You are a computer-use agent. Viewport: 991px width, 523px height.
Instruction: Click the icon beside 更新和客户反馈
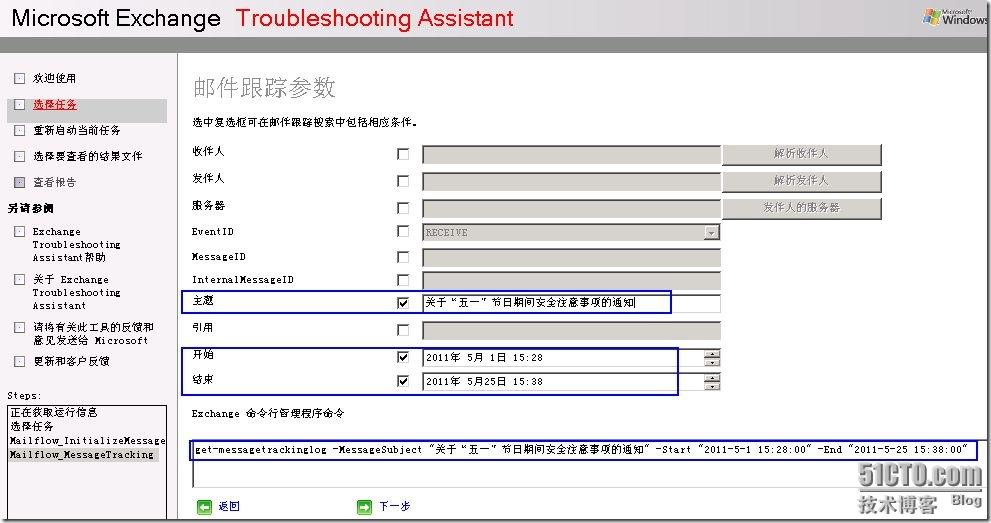pyautogui.click(x=19, y=361)
